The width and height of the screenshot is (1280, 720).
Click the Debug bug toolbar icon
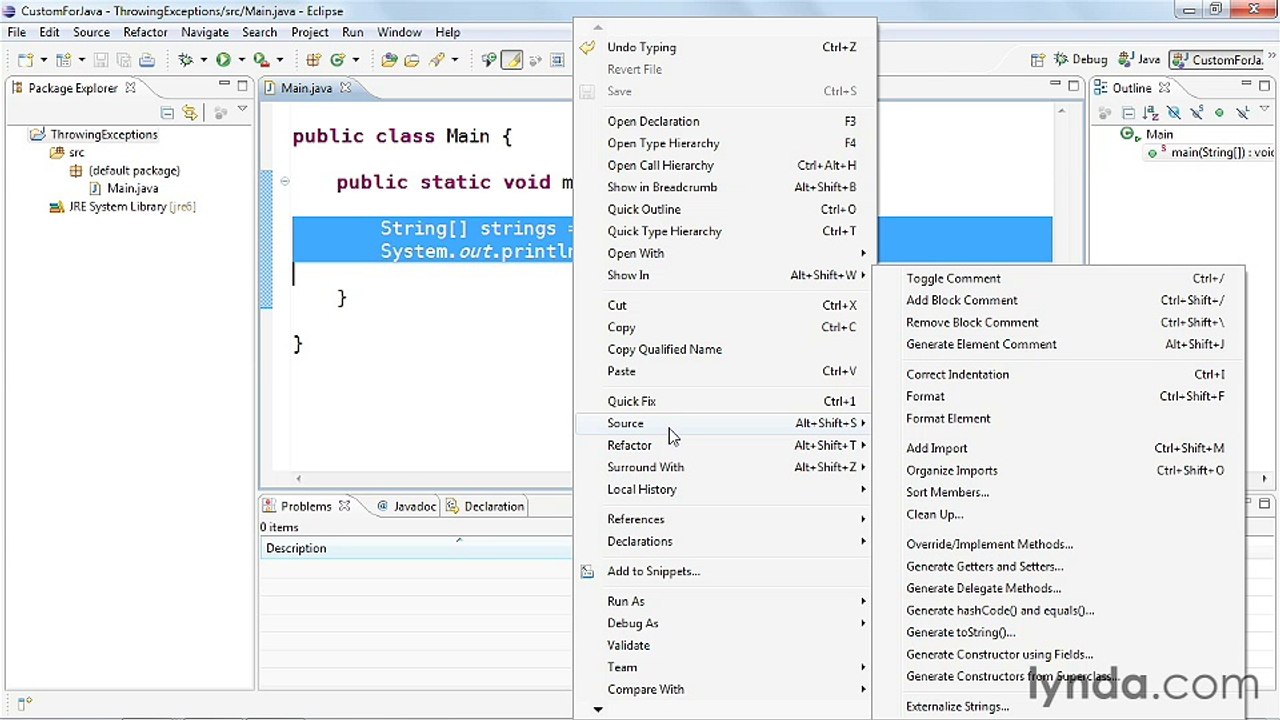tap(185, 60)
